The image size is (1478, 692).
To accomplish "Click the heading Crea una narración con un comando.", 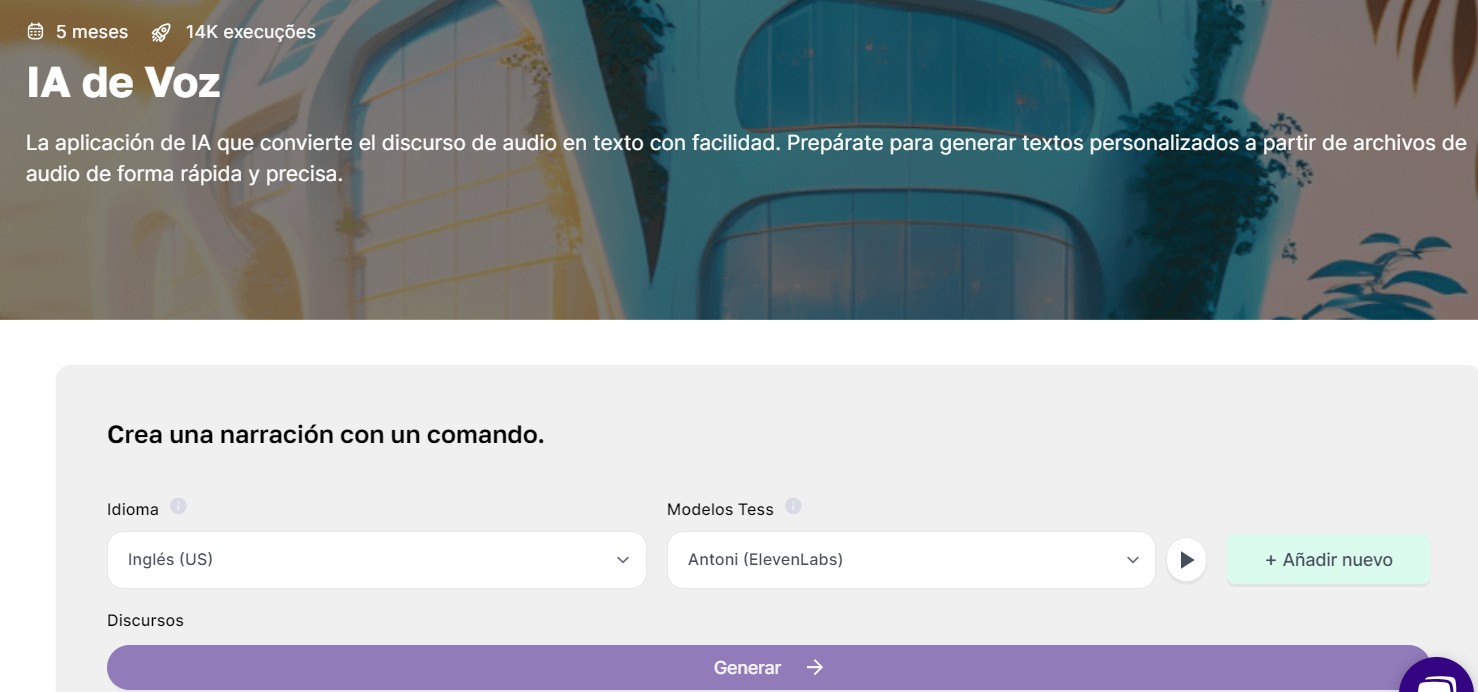I will 326,435.
